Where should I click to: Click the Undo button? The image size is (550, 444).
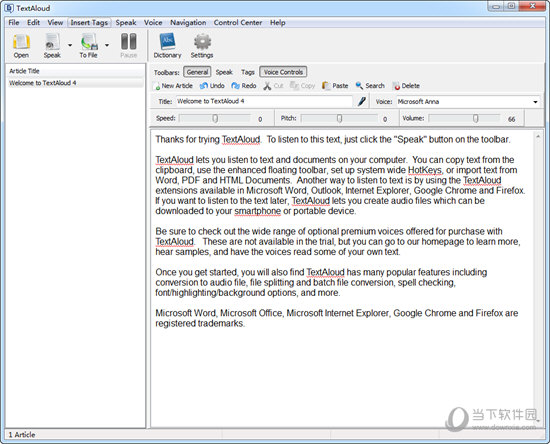pyautogui.click(x=212, y=86)
